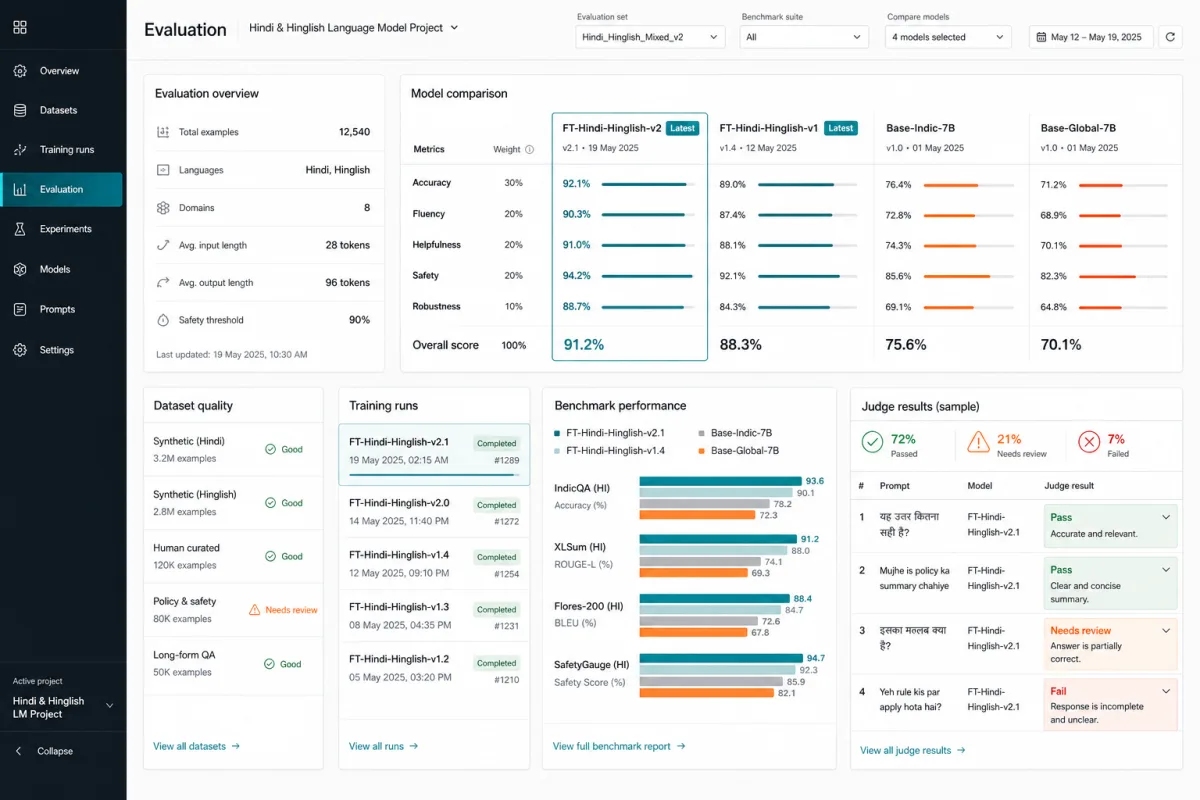The width and height of the screenshot is (1200, 800).
Task: Expand judge result row 2 Pass
Action: 1166,570
